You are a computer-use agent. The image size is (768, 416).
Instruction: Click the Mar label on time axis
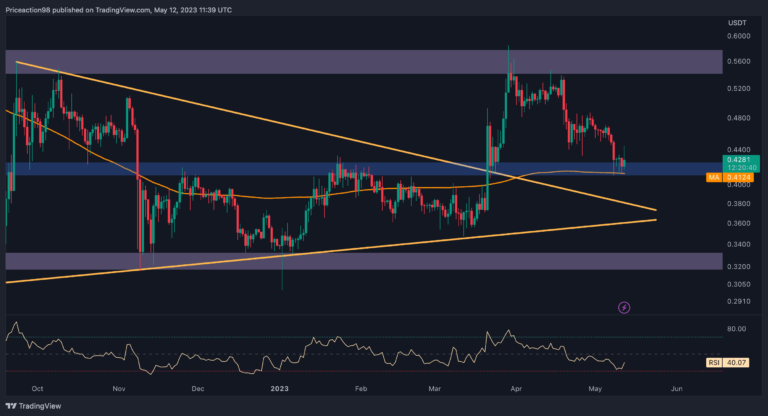pos(434,389)
